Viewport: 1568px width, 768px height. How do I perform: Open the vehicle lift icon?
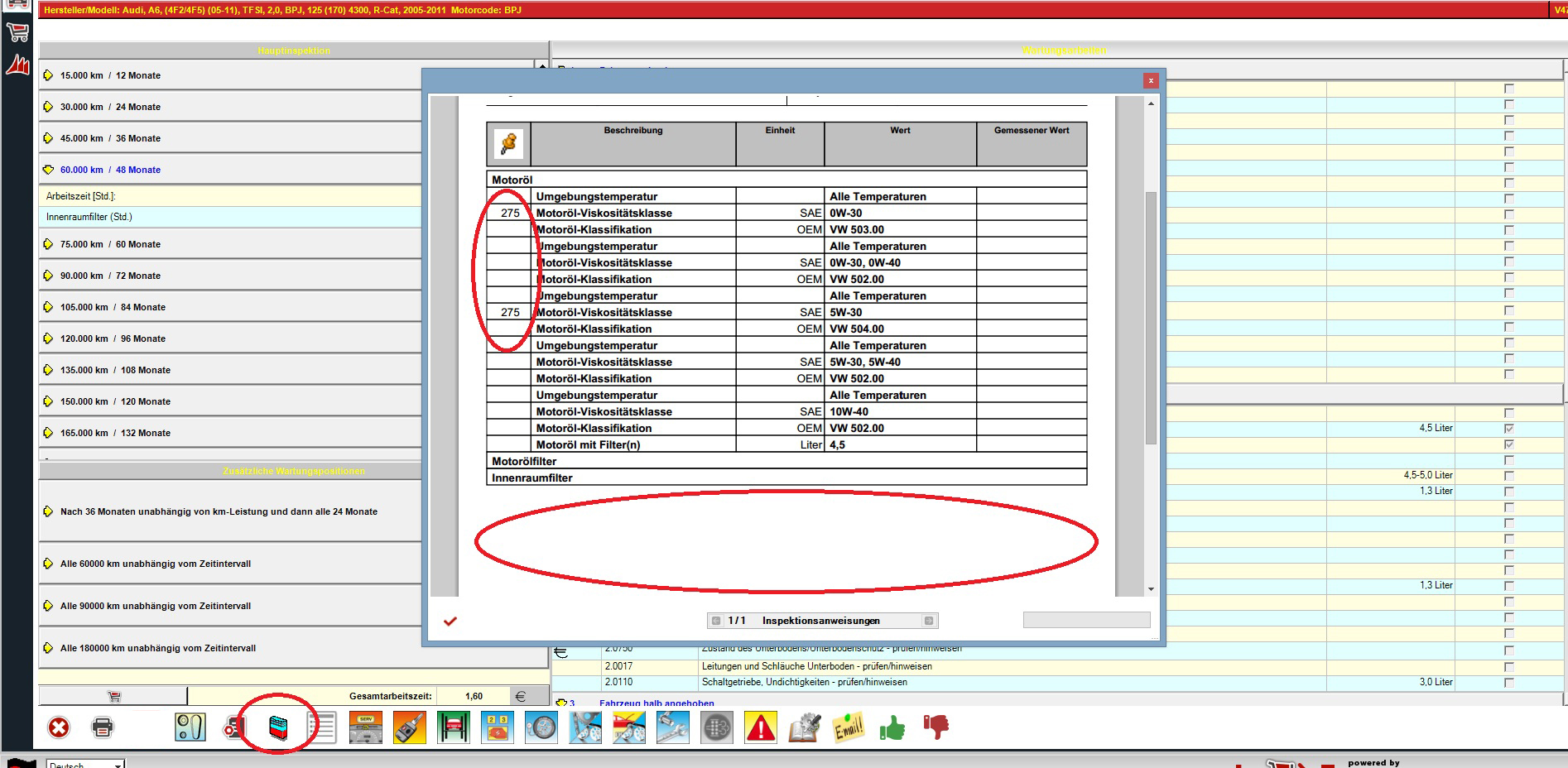[454, 727]
